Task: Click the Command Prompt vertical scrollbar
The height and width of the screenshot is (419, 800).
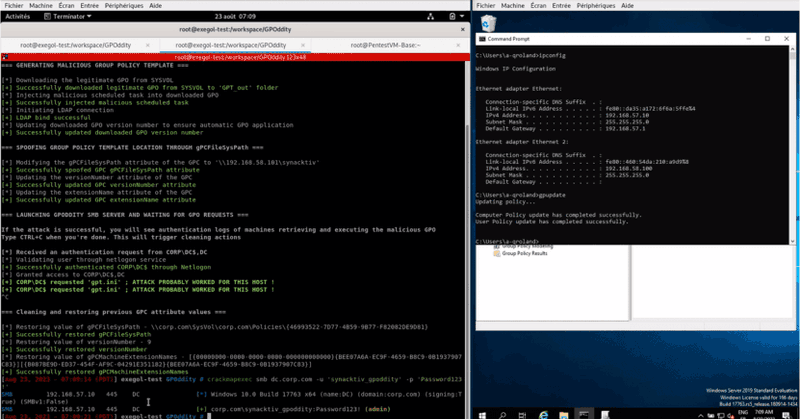Action: 792,145
